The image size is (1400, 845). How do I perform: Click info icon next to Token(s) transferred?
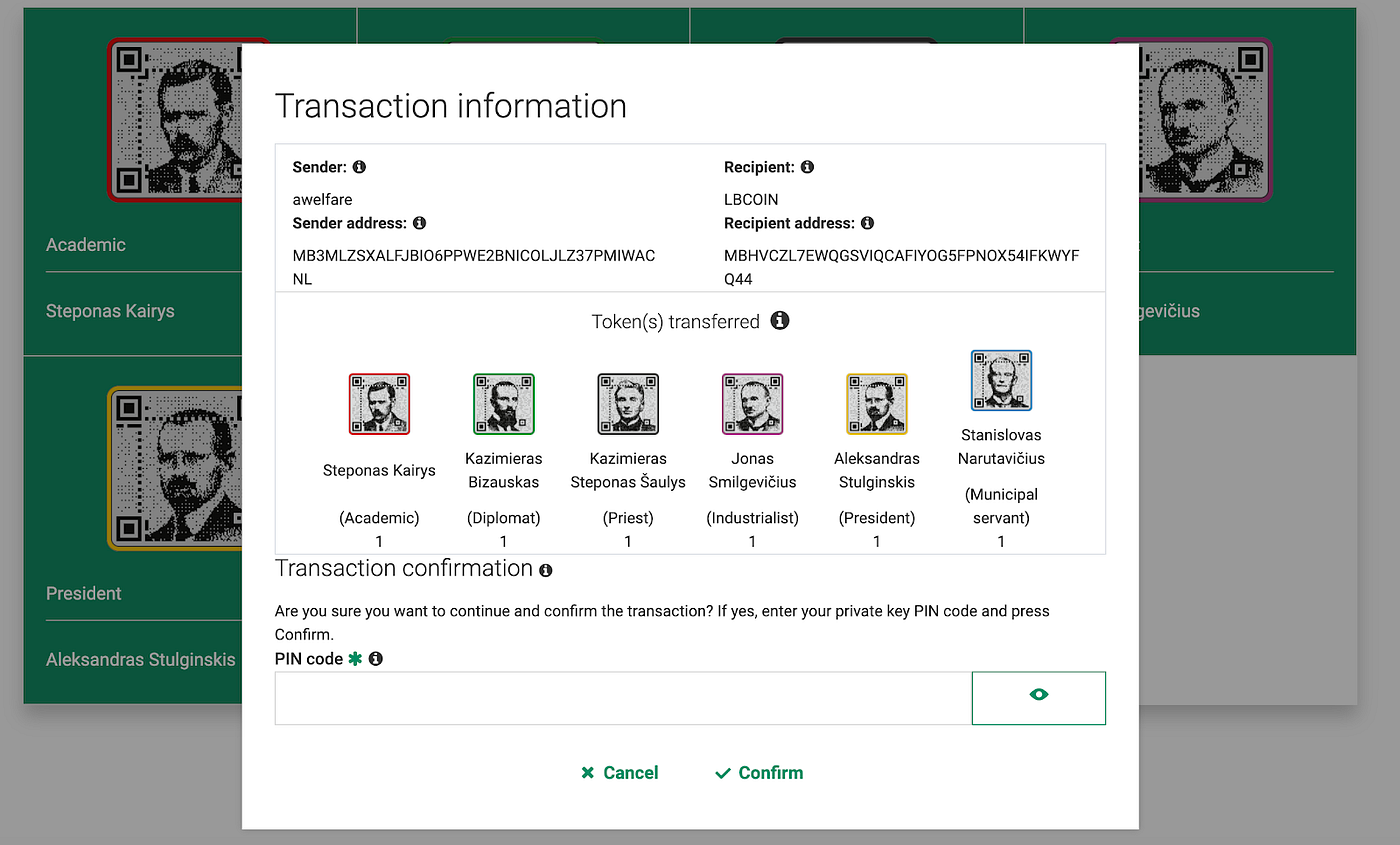[x=780, y=321]
